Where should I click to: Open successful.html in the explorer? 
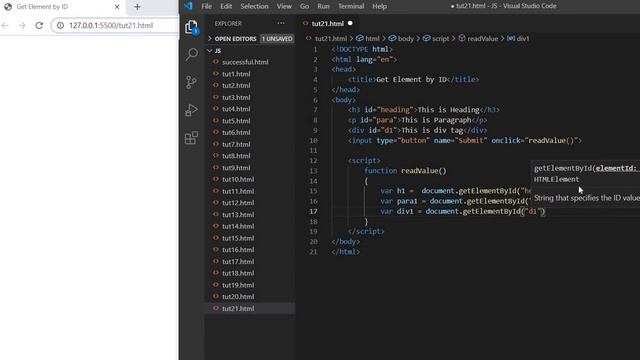coord(245,62)
